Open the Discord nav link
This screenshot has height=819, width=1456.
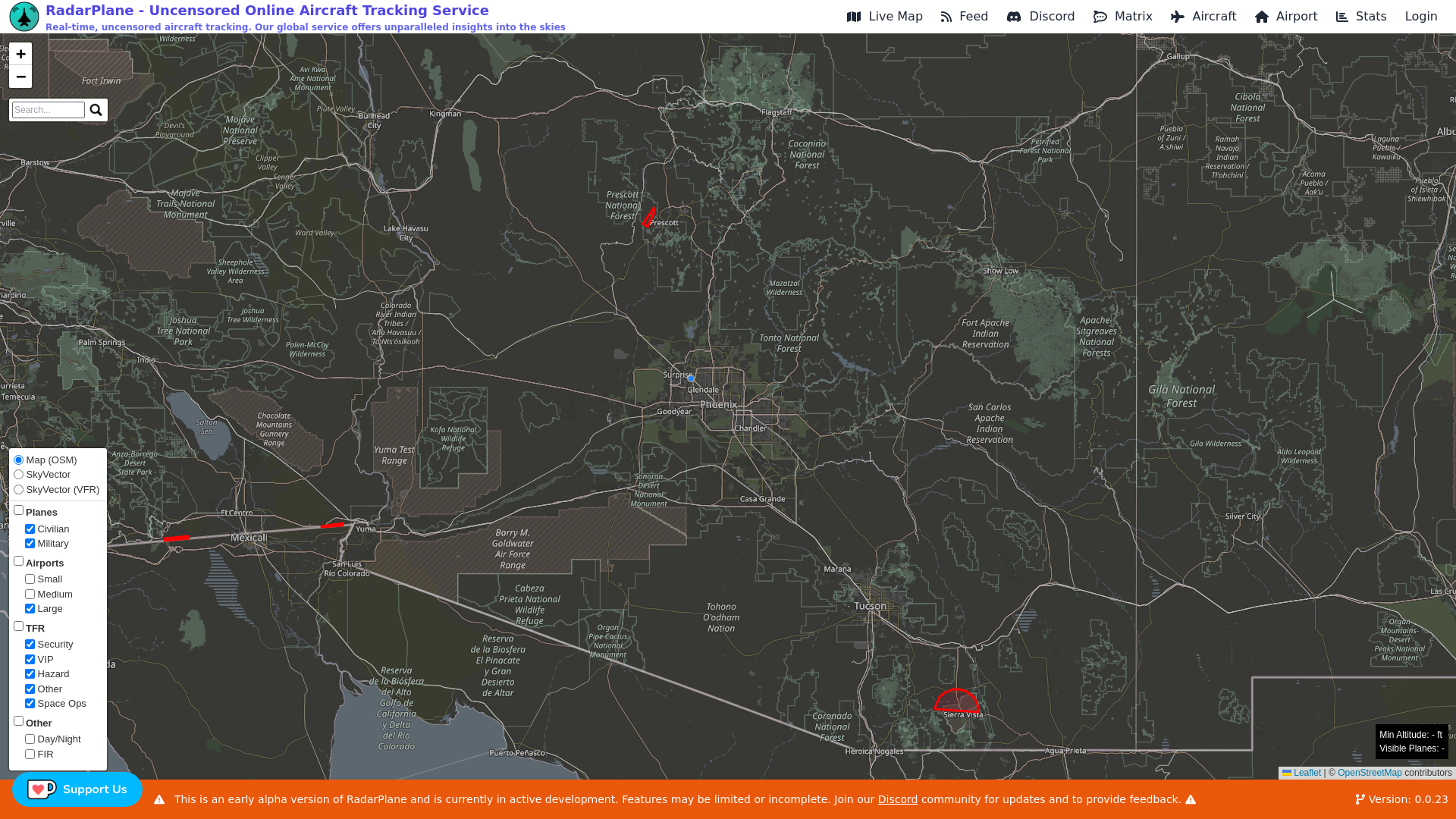coord(1040,17)
